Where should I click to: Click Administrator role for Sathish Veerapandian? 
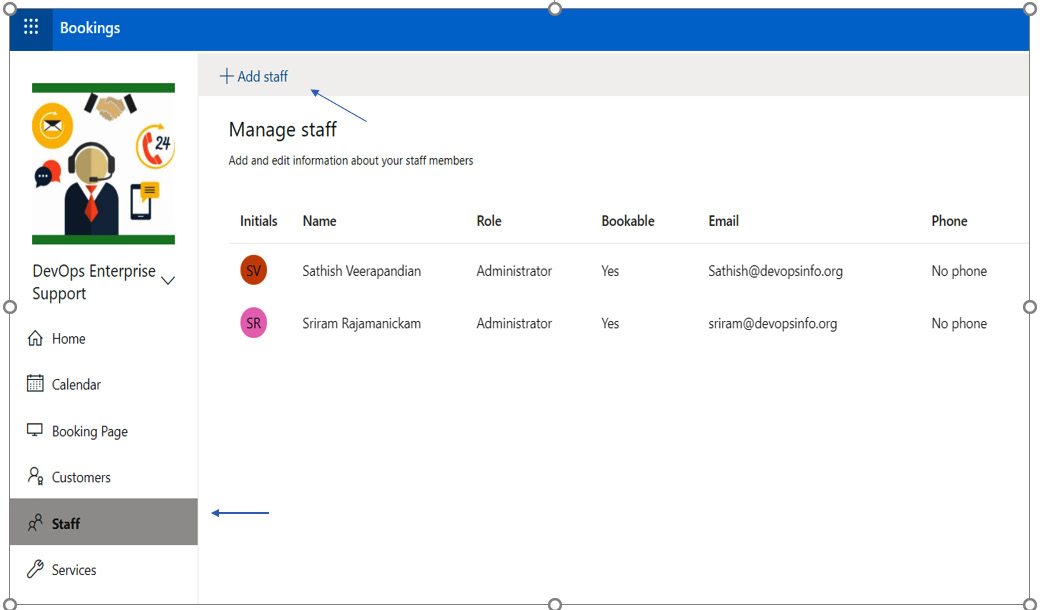pyautogui.click(x=514, y=271)
